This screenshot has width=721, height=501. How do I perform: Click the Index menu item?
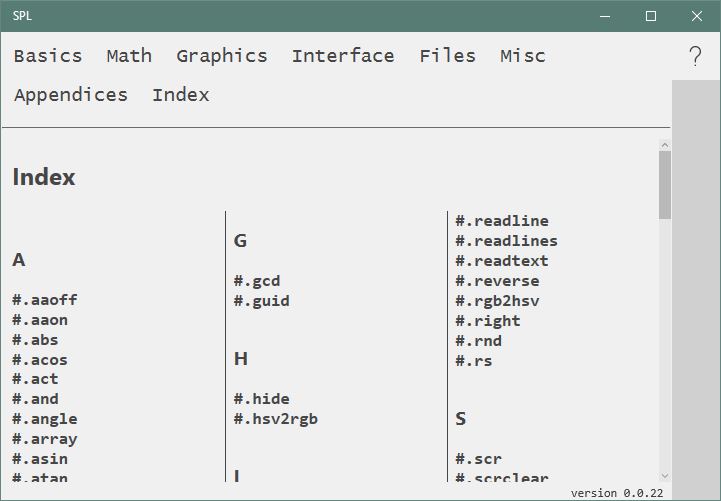[x=181, y=95]
